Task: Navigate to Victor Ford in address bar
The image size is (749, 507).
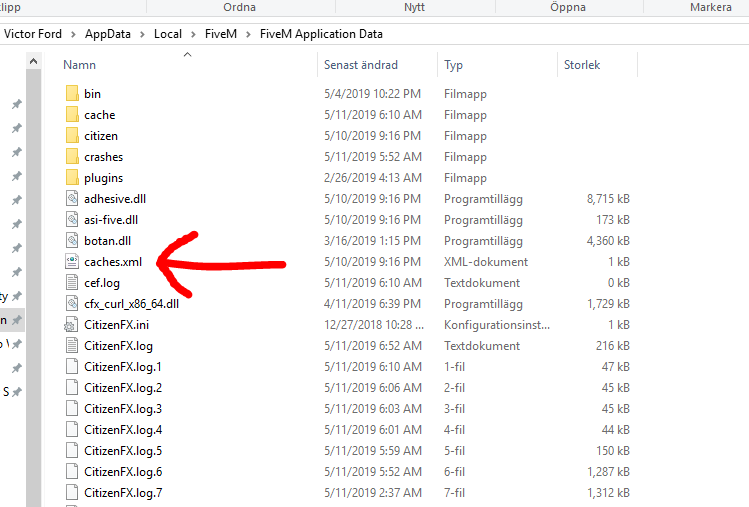Action: point(33,34)
